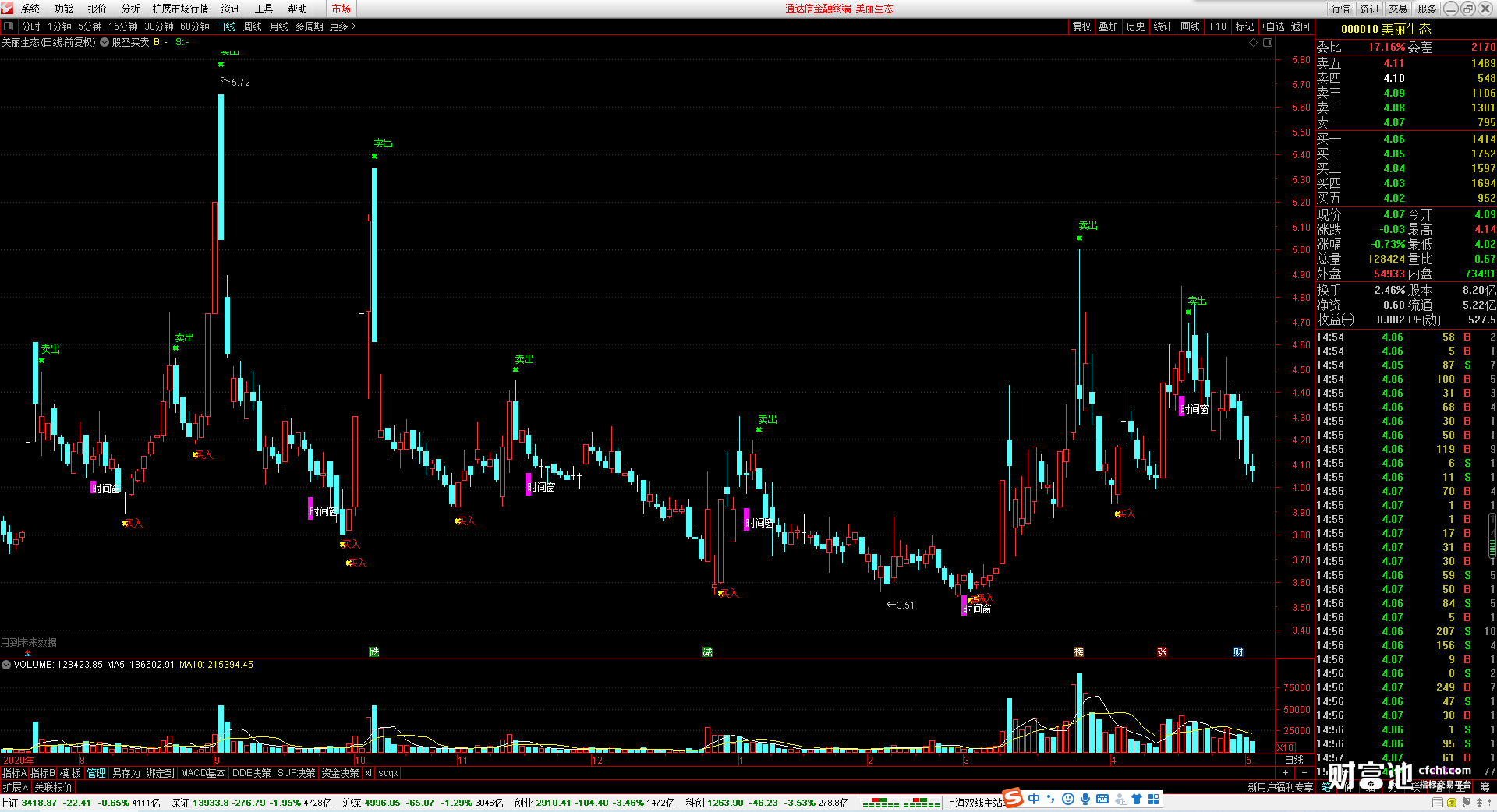Viewport: 1497px width, 812px height.
Task: Click the orange 榜 info marker
Action: click(1079, 651)
